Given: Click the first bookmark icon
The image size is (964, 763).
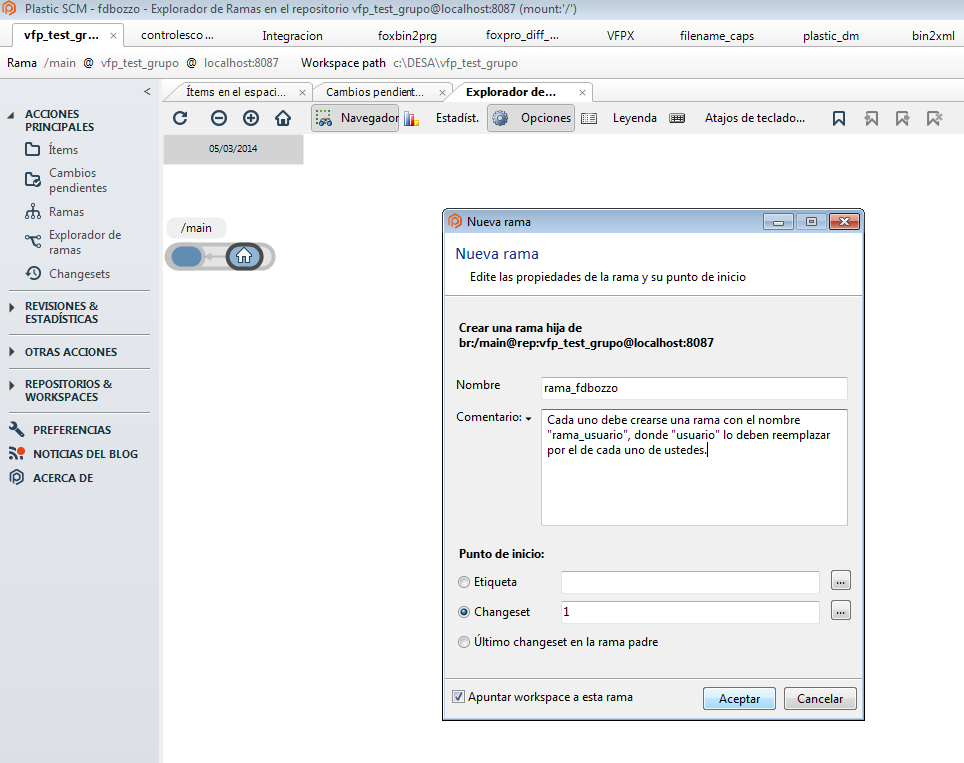Looking at the screenshot, I should point(839,118).
